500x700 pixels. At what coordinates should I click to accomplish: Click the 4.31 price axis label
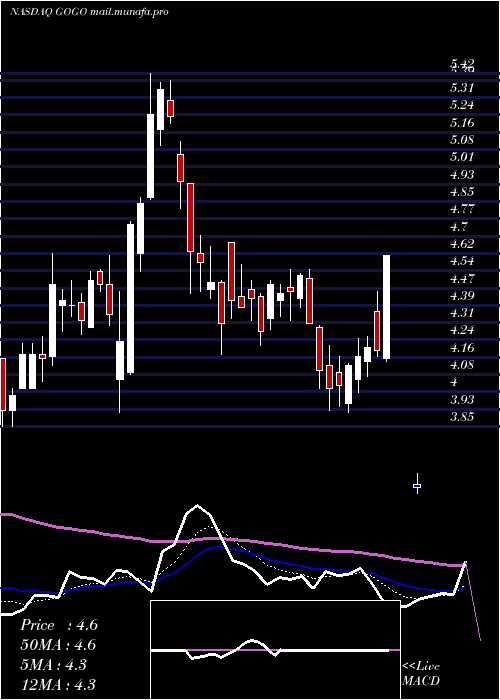[x=462, y=313]
